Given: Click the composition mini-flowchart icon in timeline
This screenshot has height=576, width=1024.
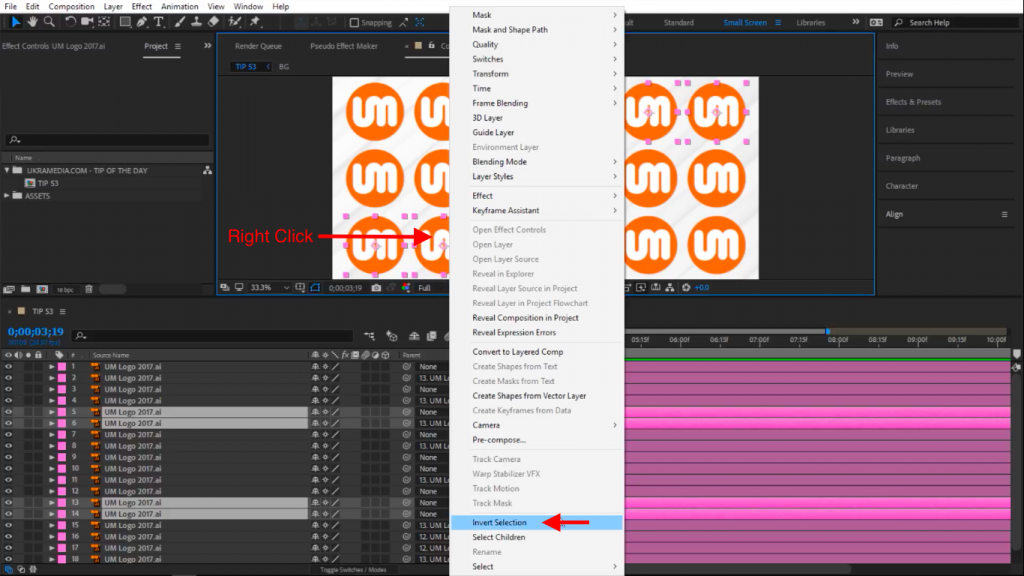Looking at the screenshot, I should click(370, 336).
